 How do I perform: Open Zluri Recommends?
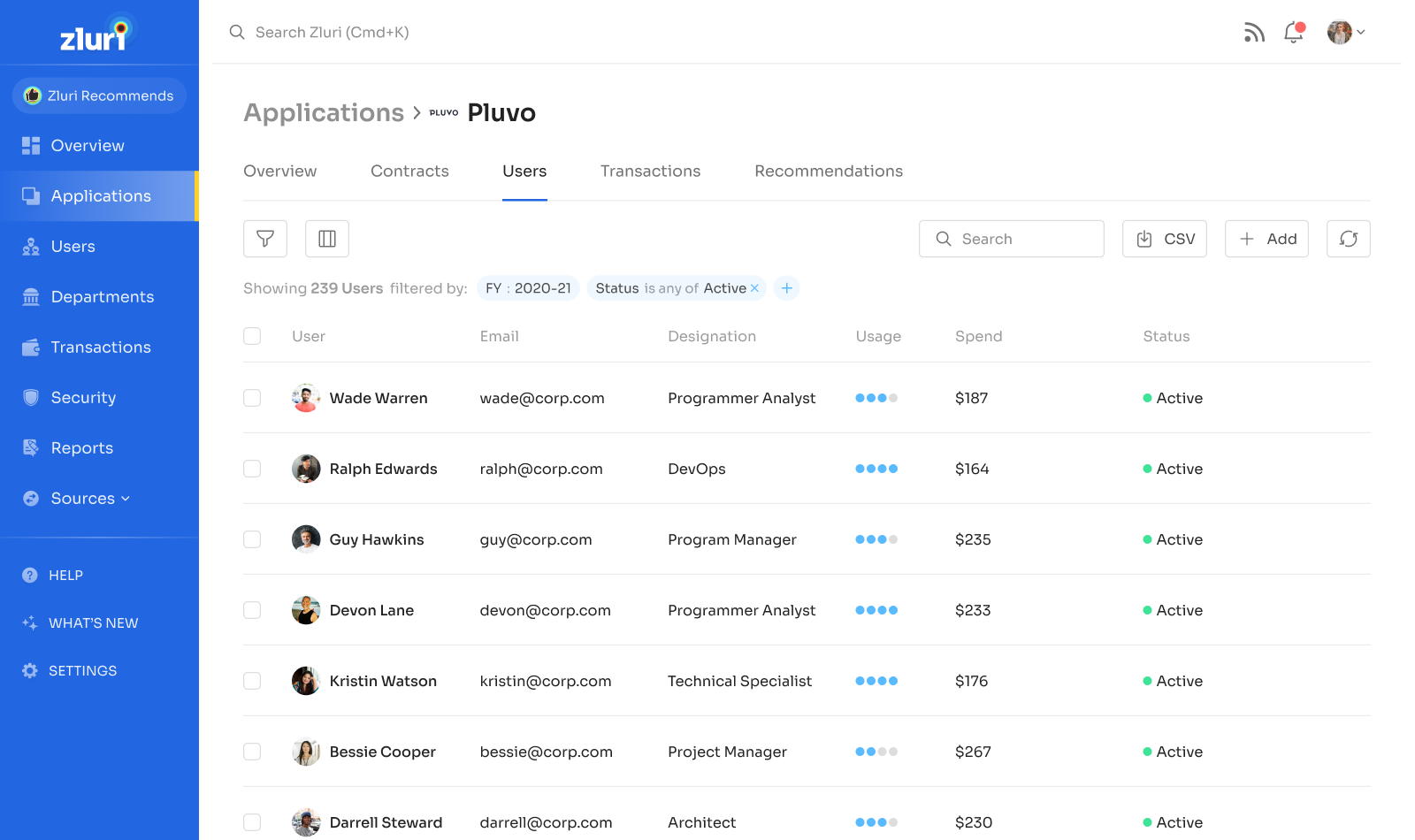(x=99, y=95)
